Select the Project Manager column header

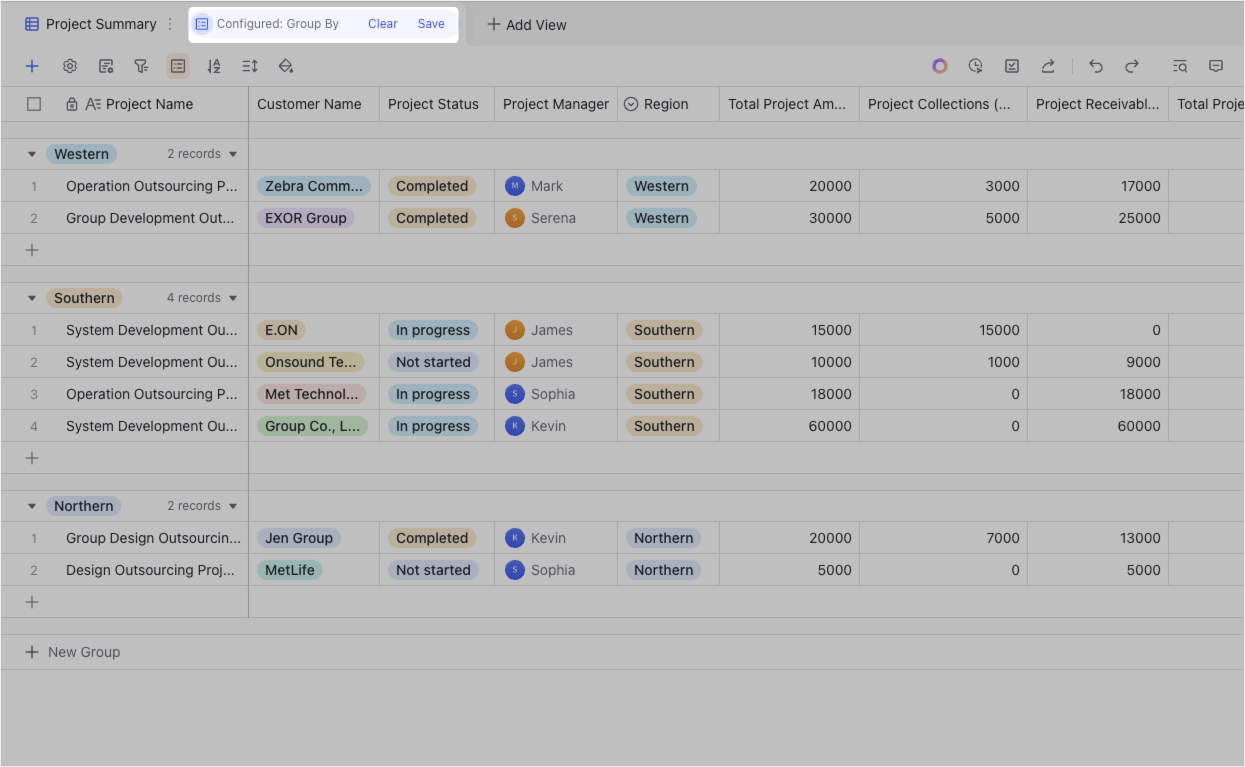tap(556, 104)
